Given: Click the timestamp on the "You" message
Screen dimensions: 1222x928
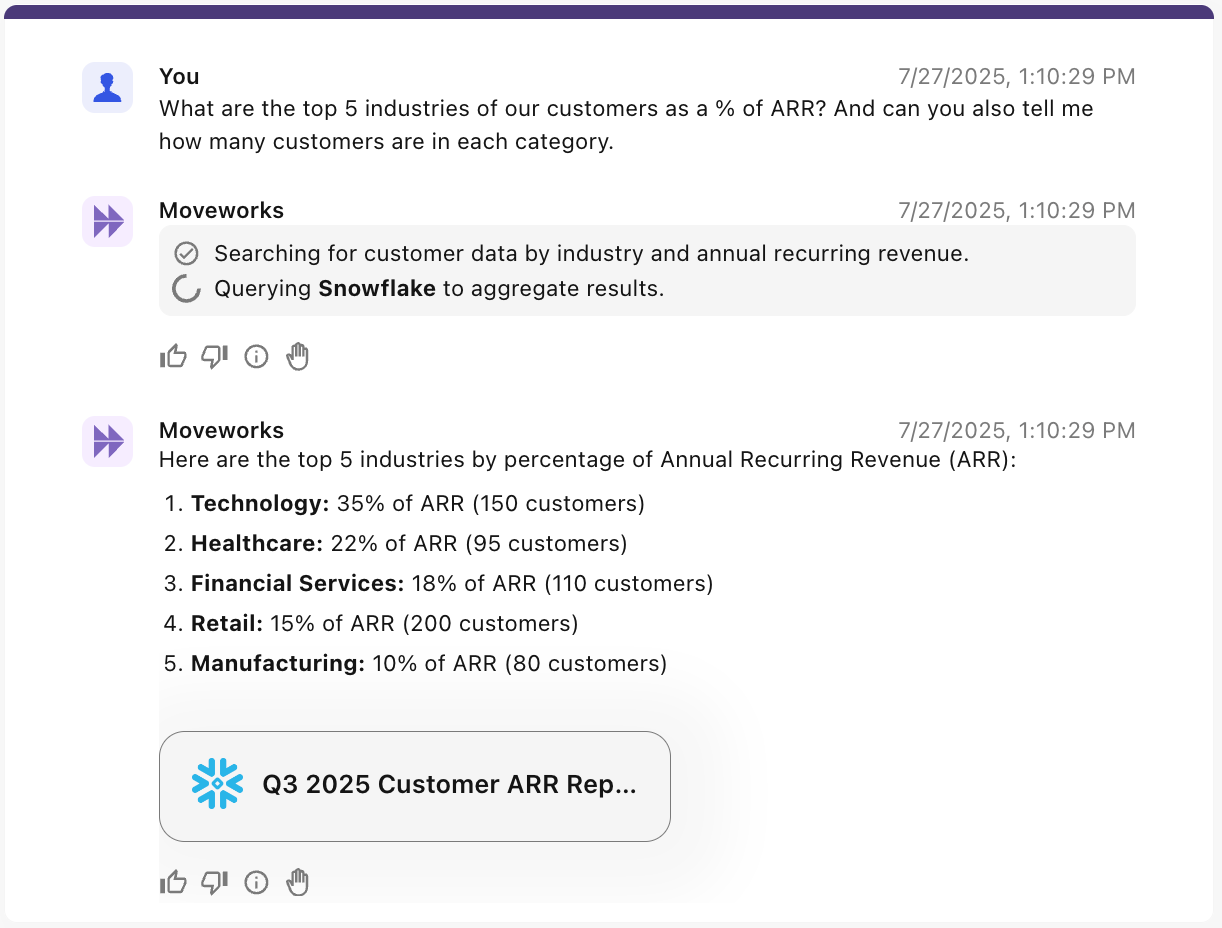Looking at the screenshot, I should point(1016,77).
